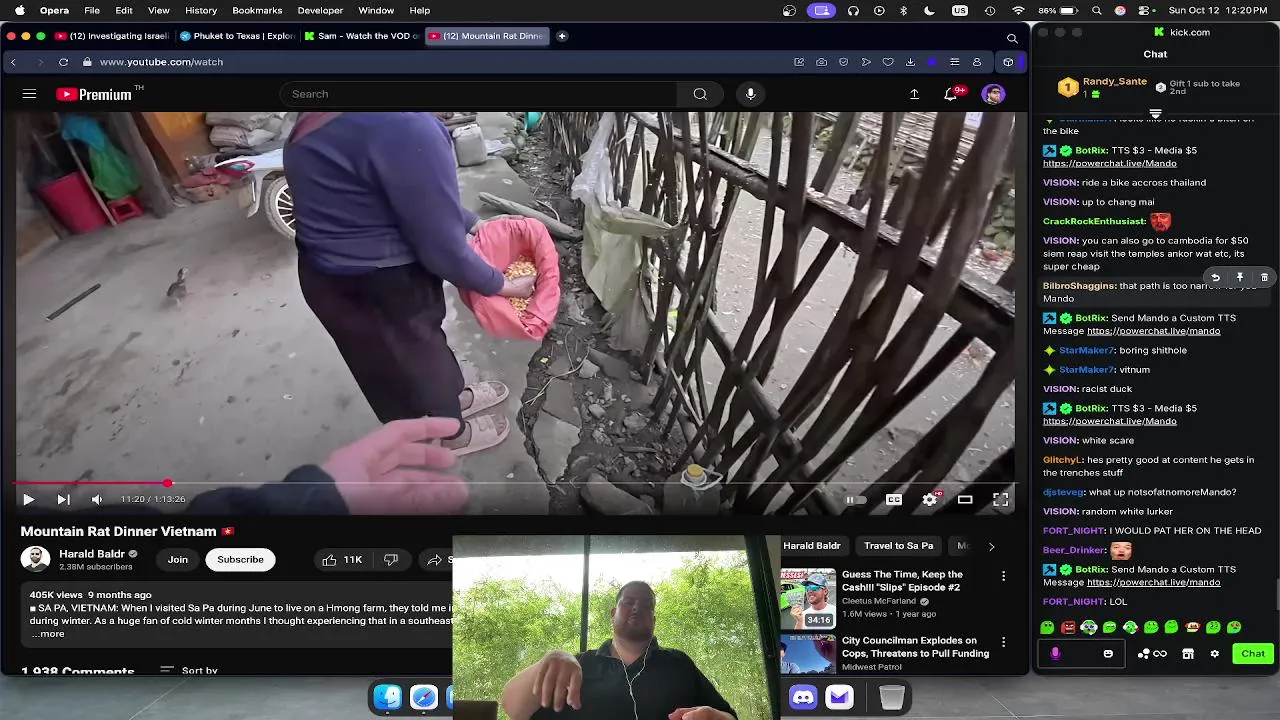Pin BilbroShaggins chat message
Screen dimensions: 1280x720
coord(1239,278)
